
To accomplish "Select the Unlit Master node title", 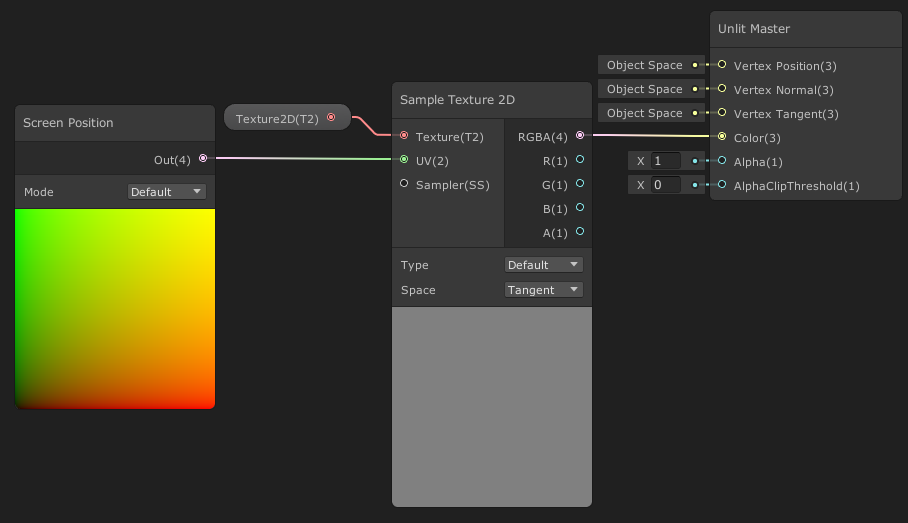I will pos(753,29).
